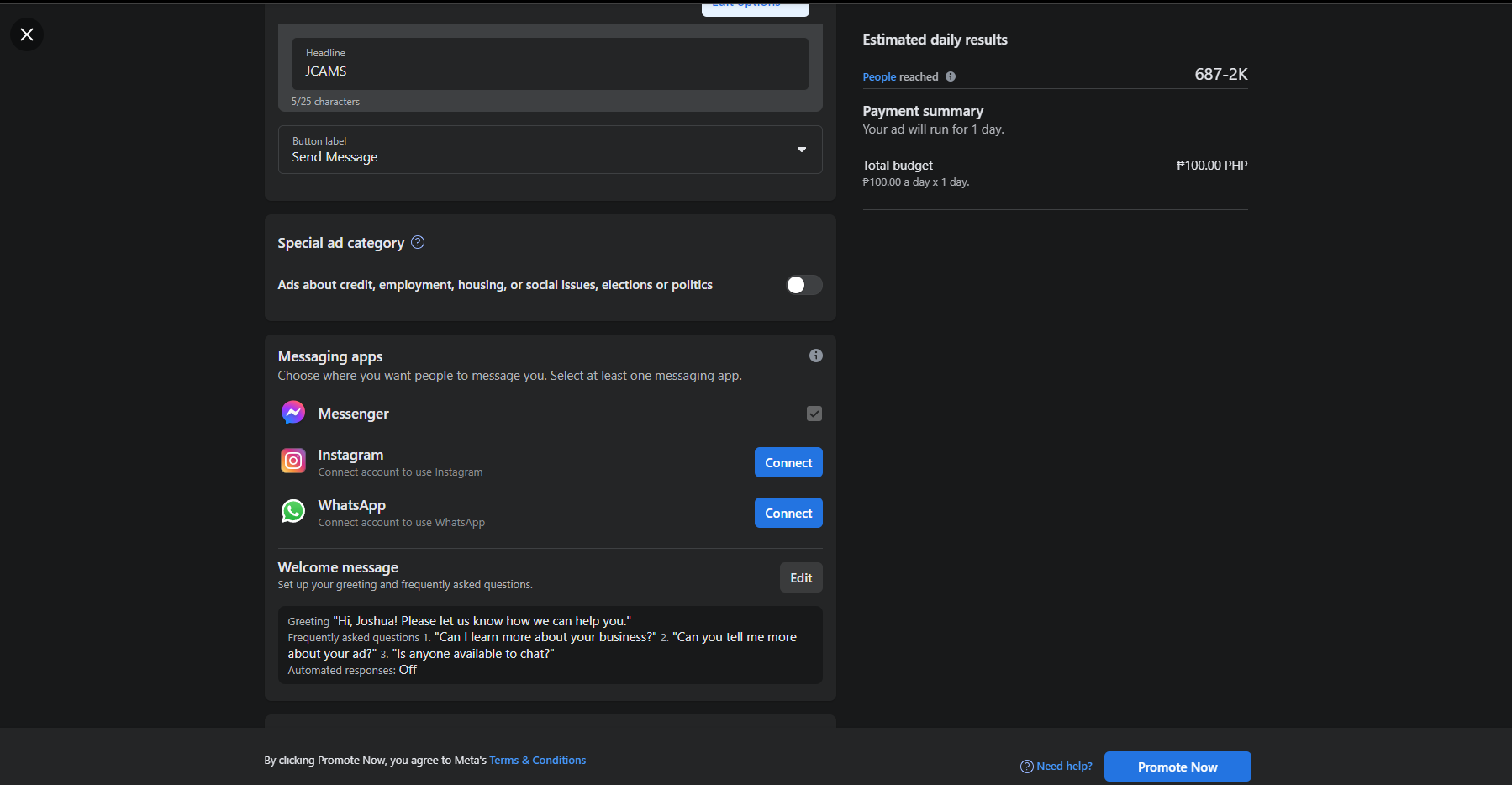Click the '5/25 characters' counter text
The width and height of the screenshot is (1512, 785).
pyautogui.click(x=325, y=102)
